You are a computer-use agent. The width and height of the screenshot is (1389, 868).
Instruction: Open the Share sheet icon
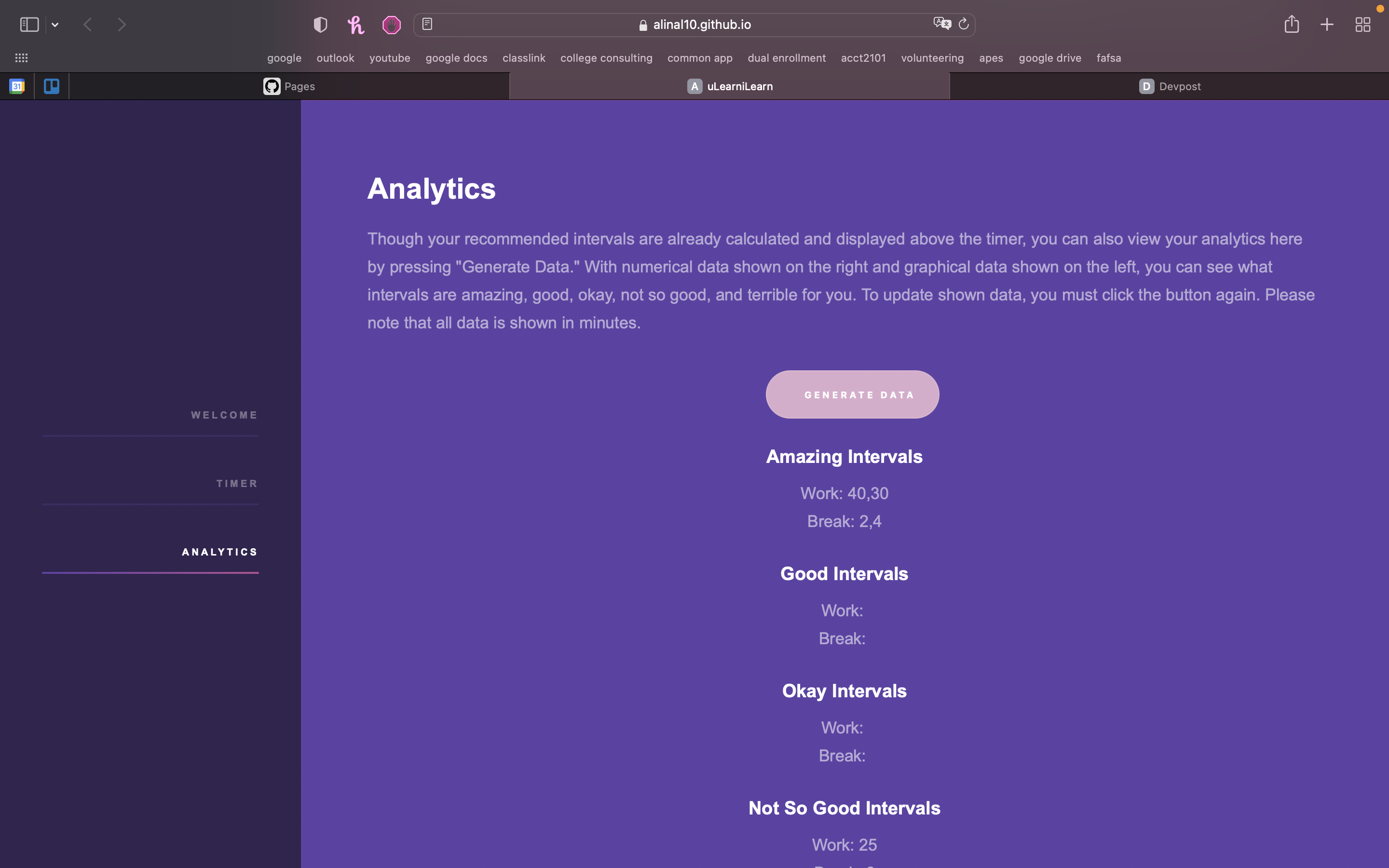pyautogui.click(x=1292, y=24)
